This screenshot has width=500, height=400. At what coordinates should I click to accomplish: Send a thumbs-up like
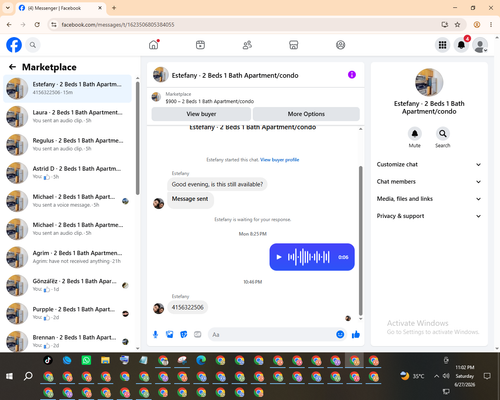356,334
